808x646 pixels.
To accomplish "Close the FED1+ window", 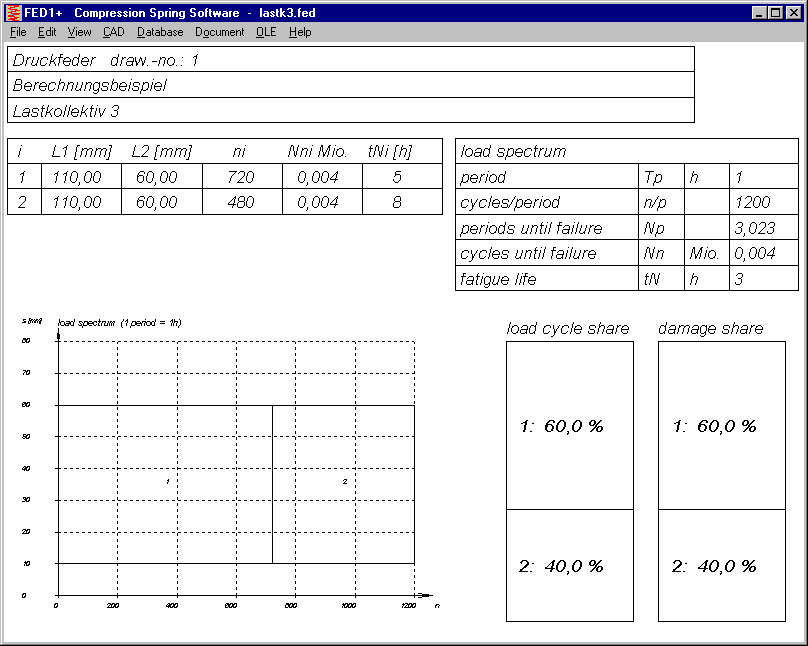I will 792,13.
